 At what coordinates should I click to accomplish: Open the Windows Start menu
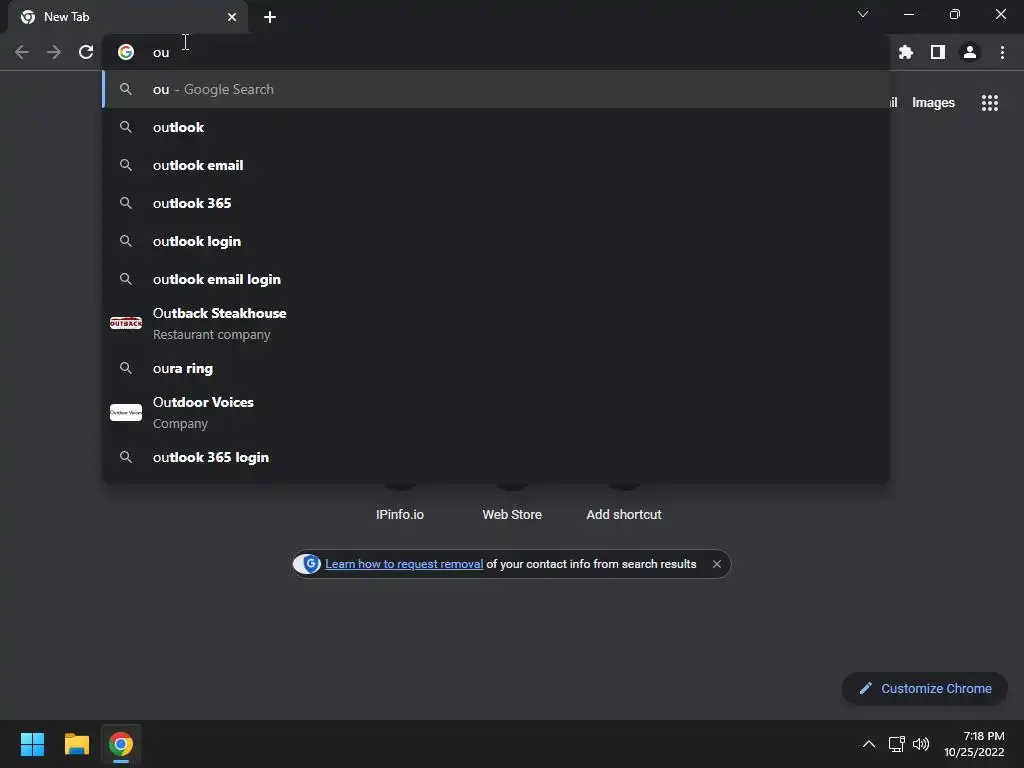pos(32,744)
